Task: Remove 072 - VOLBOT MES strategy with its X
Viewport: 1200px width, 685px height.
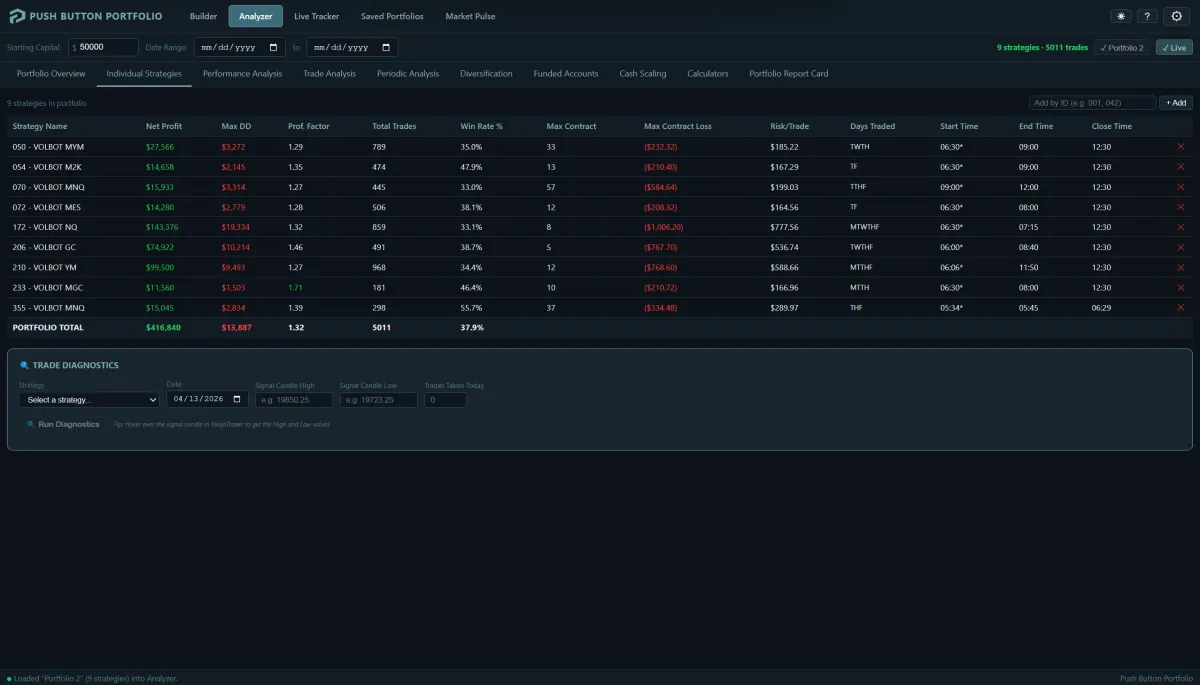Action: pyautogui.click(x=1180, y=207)
